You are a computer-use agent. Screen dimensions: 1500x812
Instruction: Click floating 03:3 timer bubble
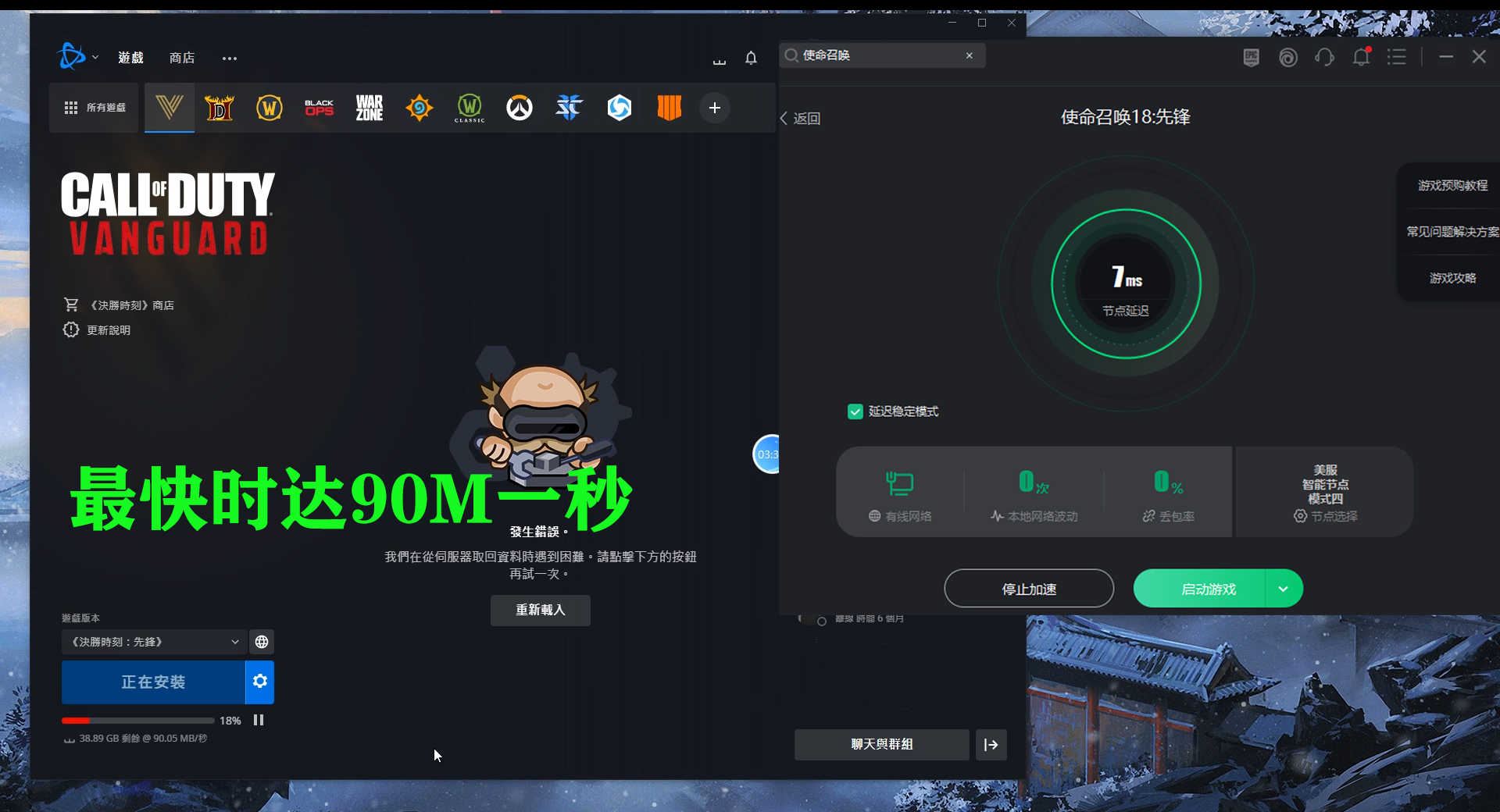pyautogui.click(x=766, y=454)
